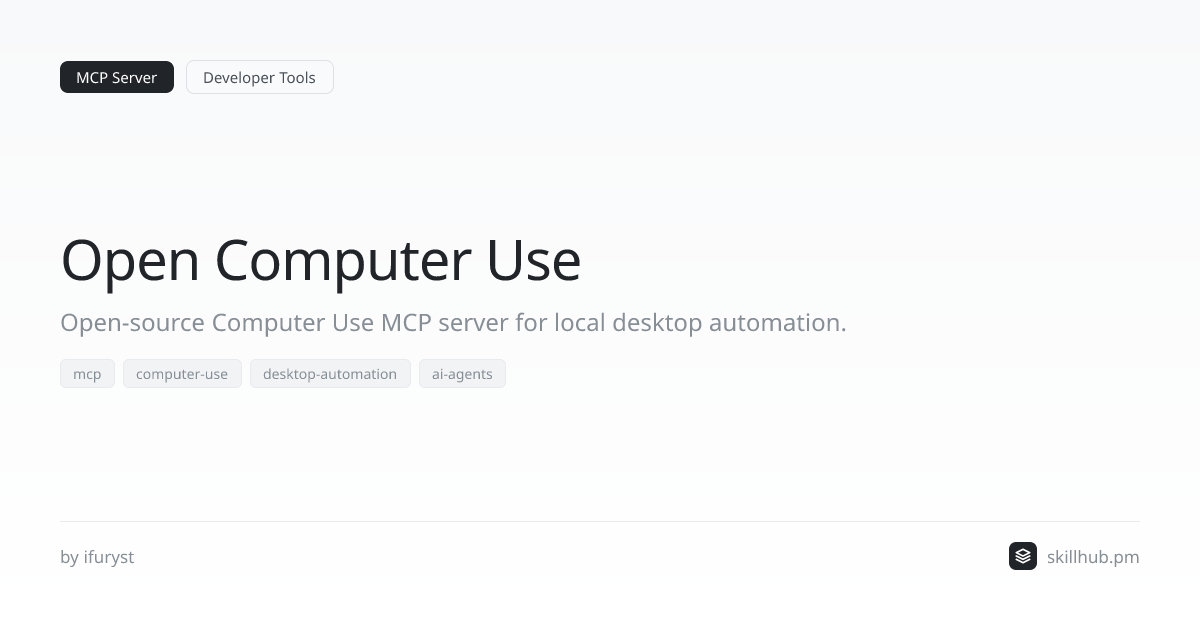
Task: Click the skillhub.pm stacked-layers logo icon
Action: (x=1023, y=556)
